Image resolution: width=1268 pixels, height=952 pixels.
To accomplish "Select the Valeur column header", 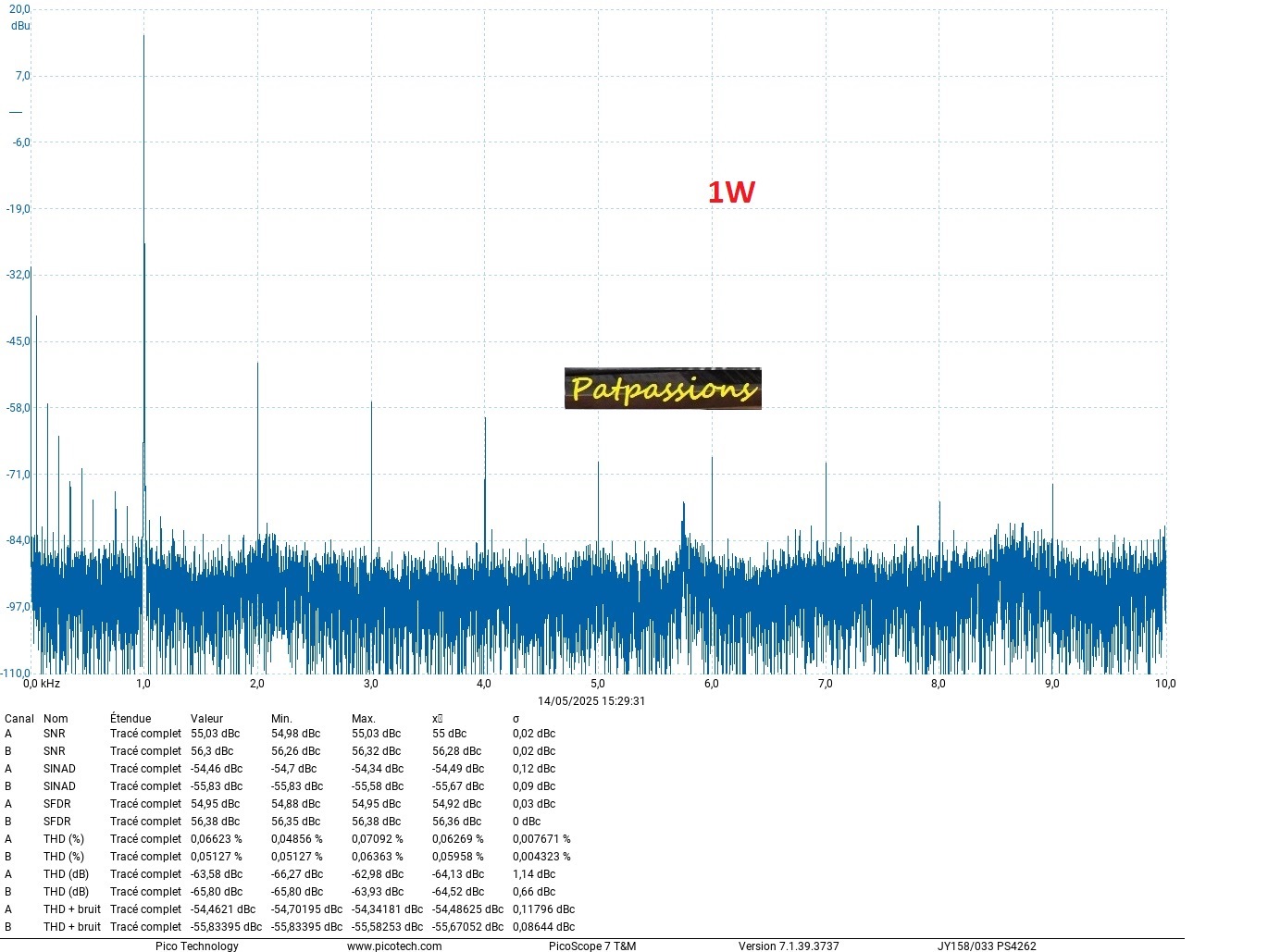I will point(206,718).
